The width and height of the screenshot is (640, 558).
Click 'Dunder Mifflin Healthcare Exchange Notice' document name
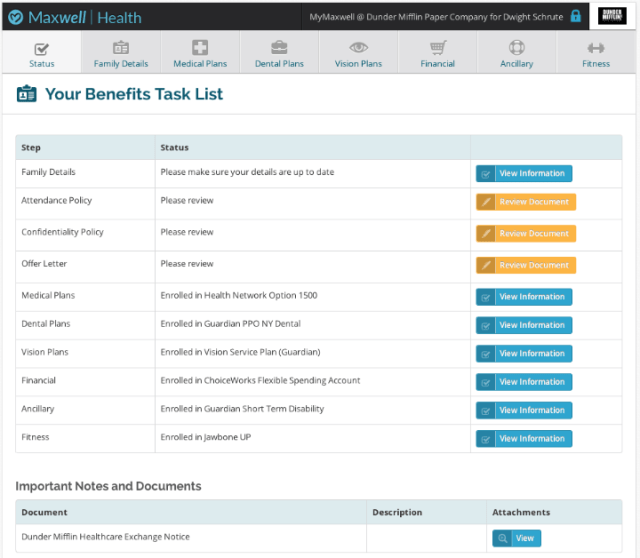[106, 537]
